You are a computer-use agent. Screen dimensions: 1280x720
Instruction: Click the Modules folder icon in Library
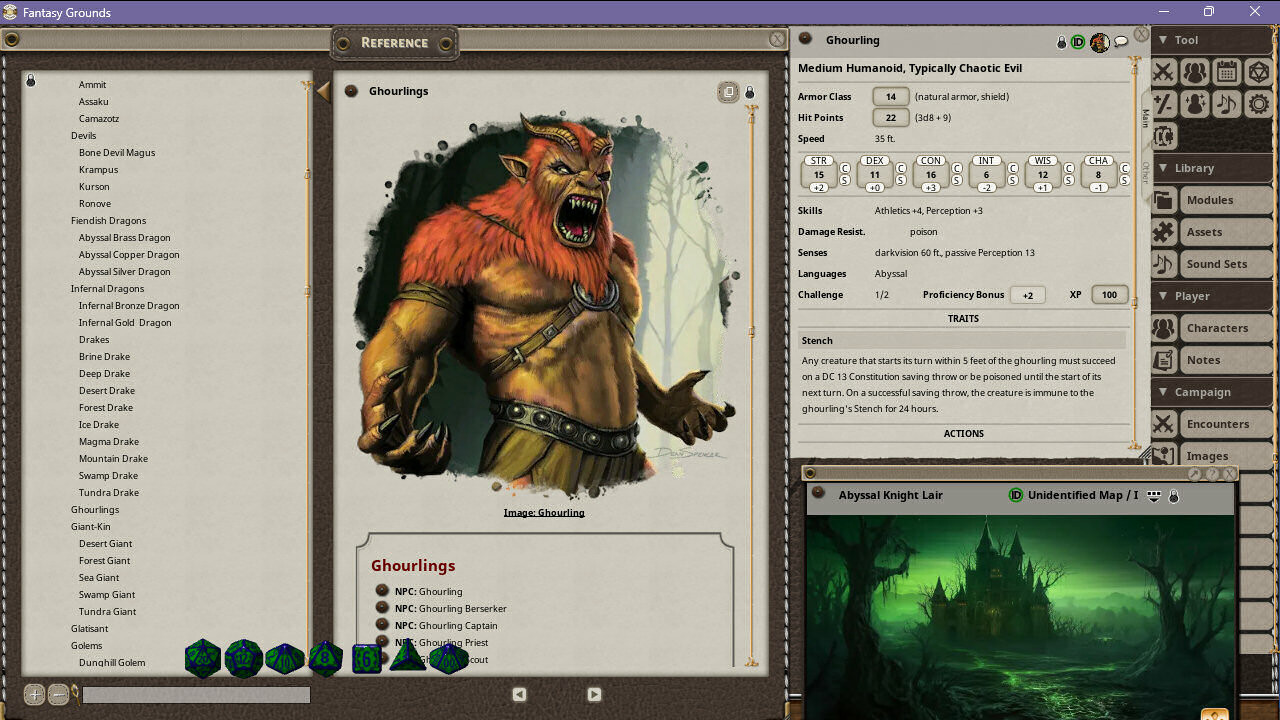[x=1163, y=200]
